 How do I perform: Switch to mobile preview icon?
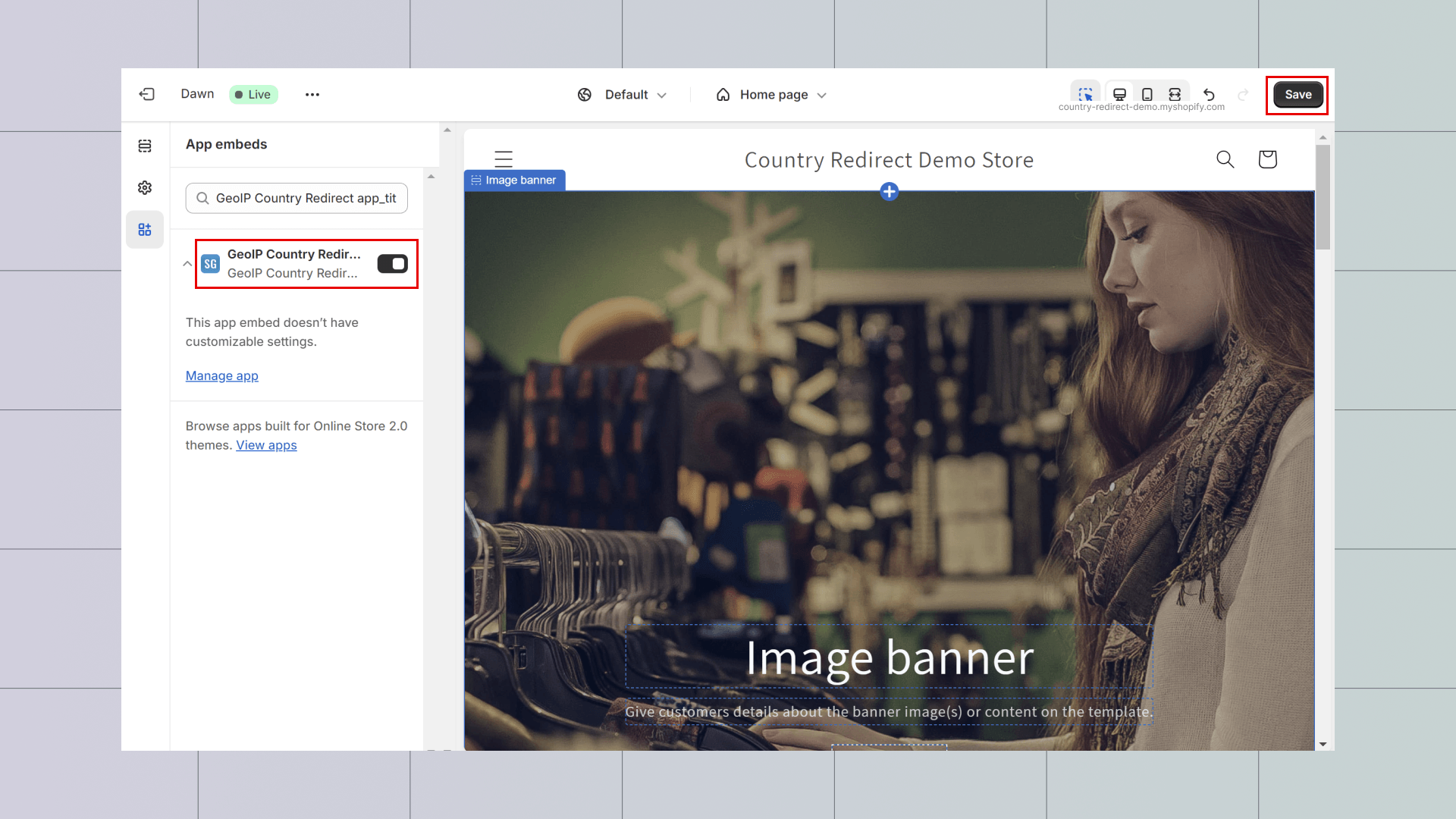click(1147, 94)
